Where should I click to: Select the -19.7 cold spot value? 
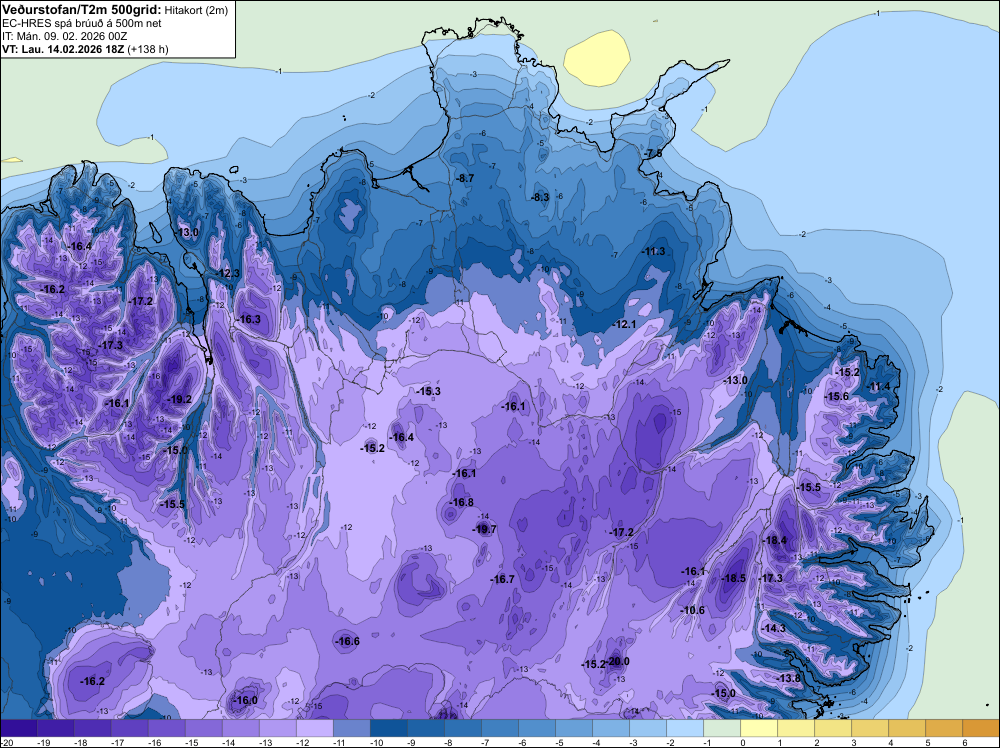(484, 529)
